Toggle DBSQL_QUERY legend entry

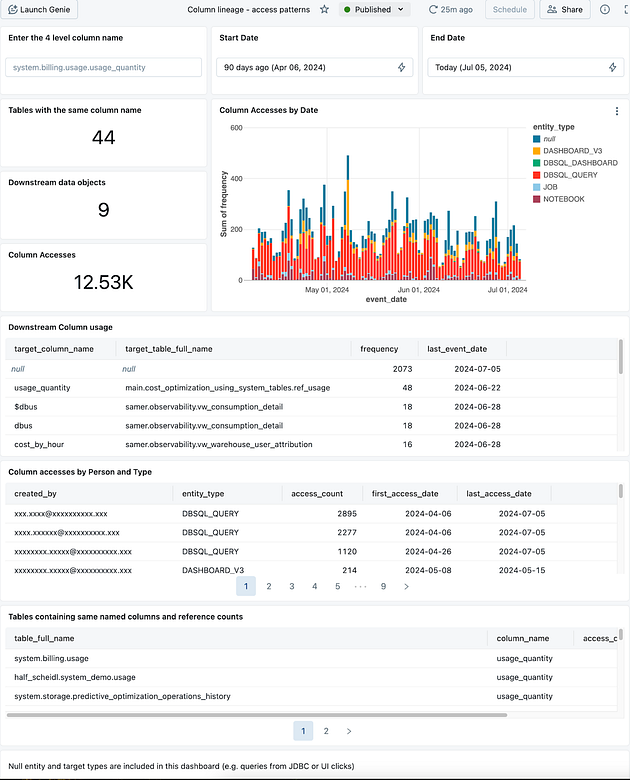point(565,175)
